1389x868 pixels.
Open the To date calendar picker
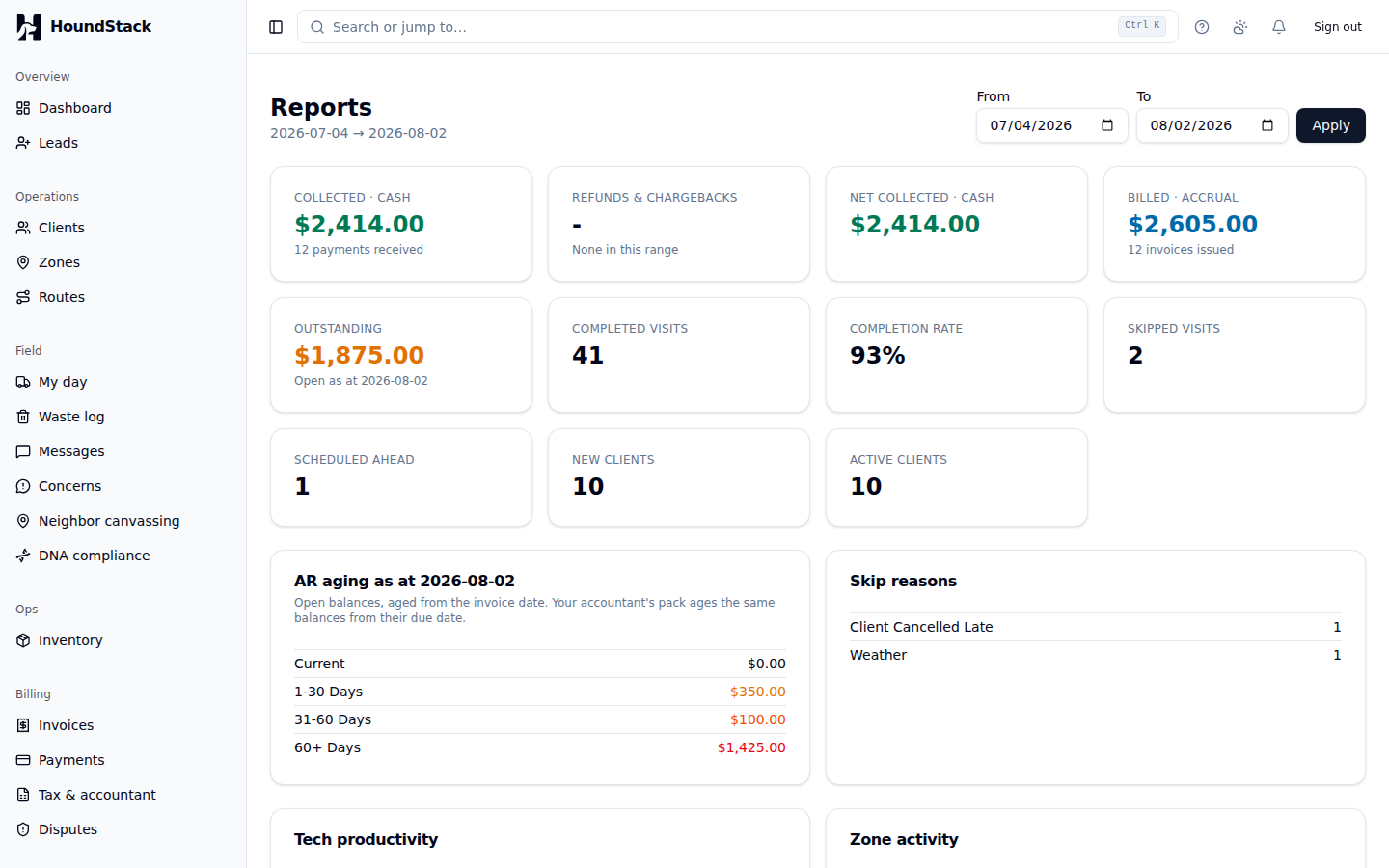tap(1267, 125)
